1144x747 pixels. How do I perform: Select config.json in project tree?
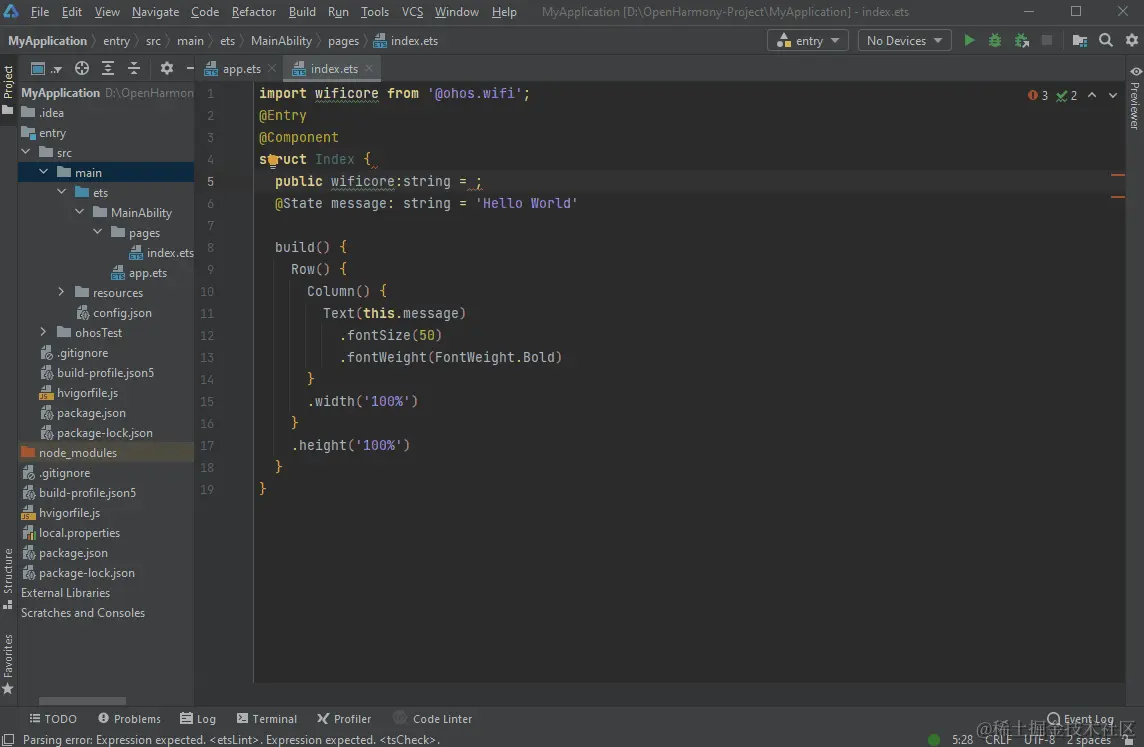click(122, 313)
